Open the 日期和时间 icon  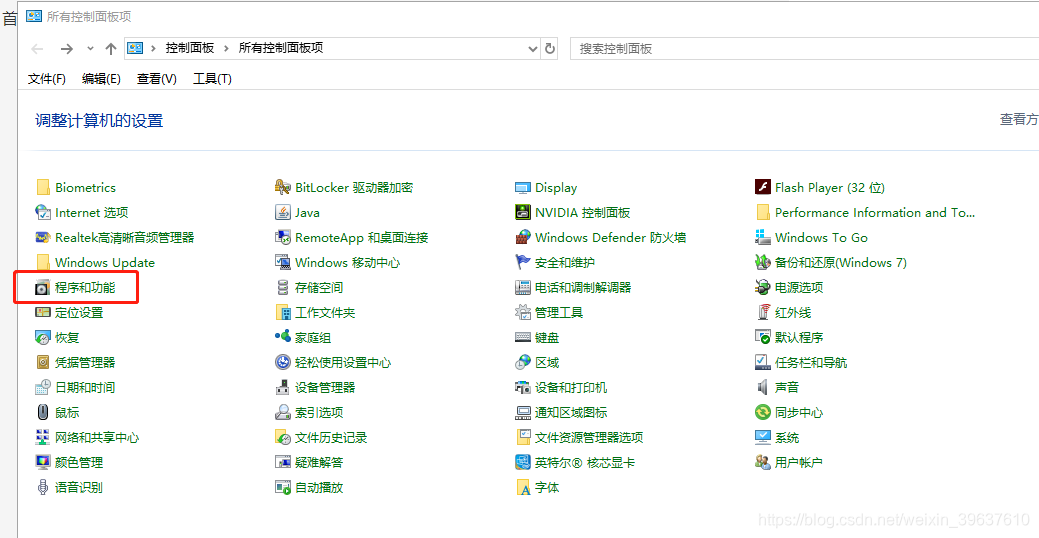coord(43,387)
